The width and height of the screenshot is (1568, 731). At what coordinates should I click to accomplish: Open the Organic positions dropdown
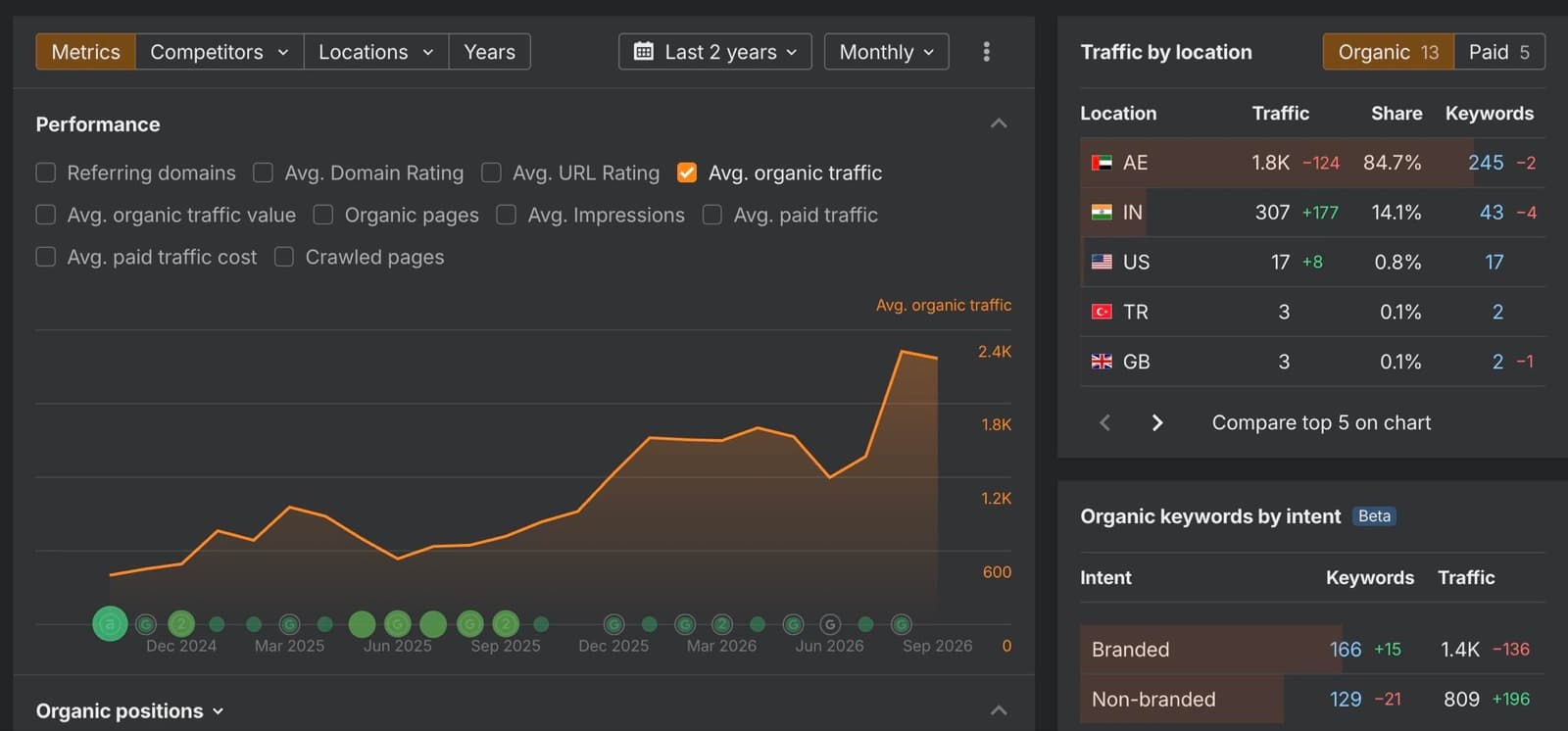coord(130,710)
